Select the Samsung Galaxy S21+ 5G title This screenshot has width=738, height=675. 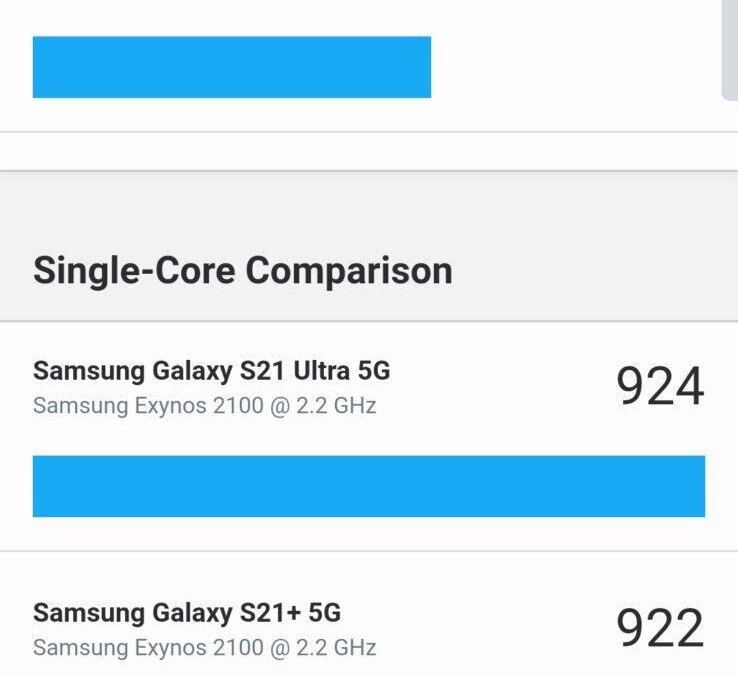pyautogui.click(x=187, y=612)
